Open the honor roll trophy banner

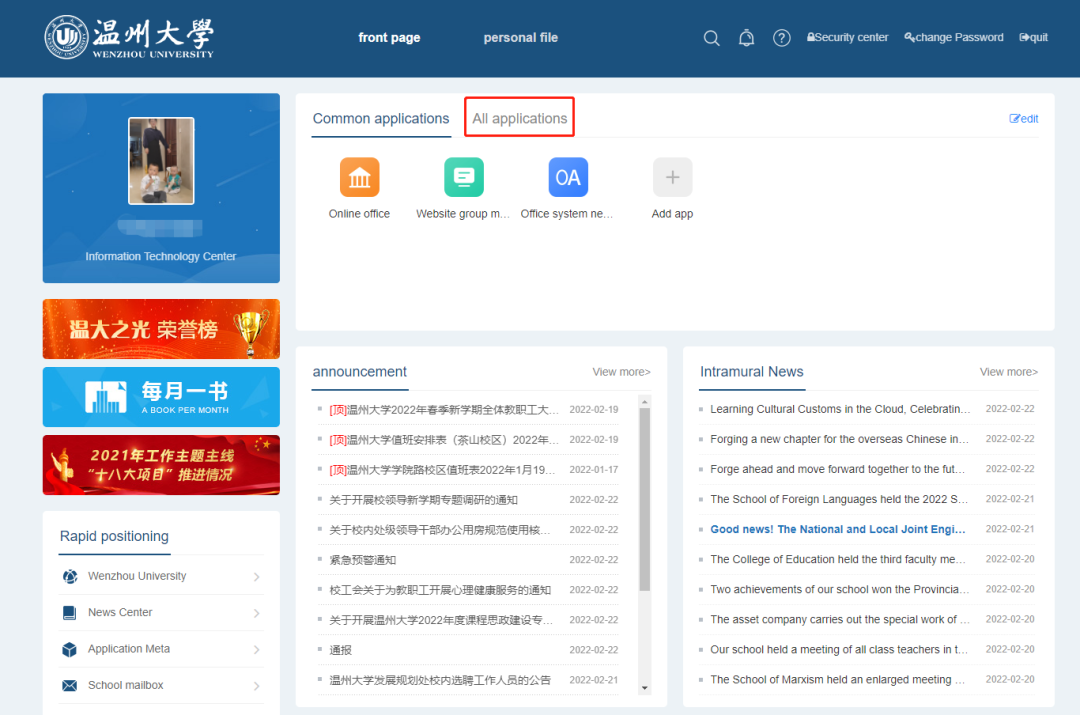pos(161,329)
